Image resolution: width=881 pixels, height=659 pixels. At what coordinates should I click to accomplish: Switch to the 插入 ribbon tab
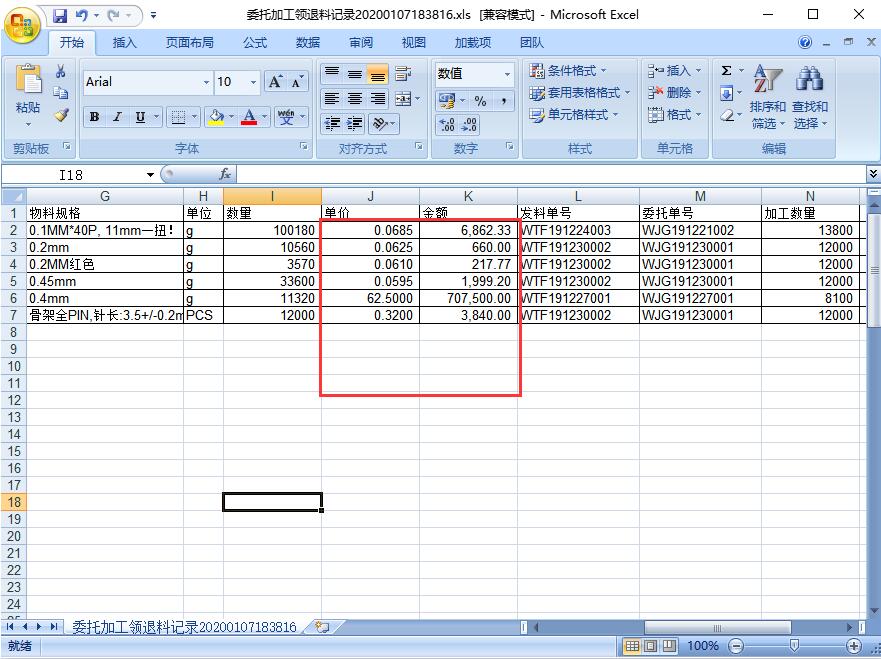(x=125, y=43)
